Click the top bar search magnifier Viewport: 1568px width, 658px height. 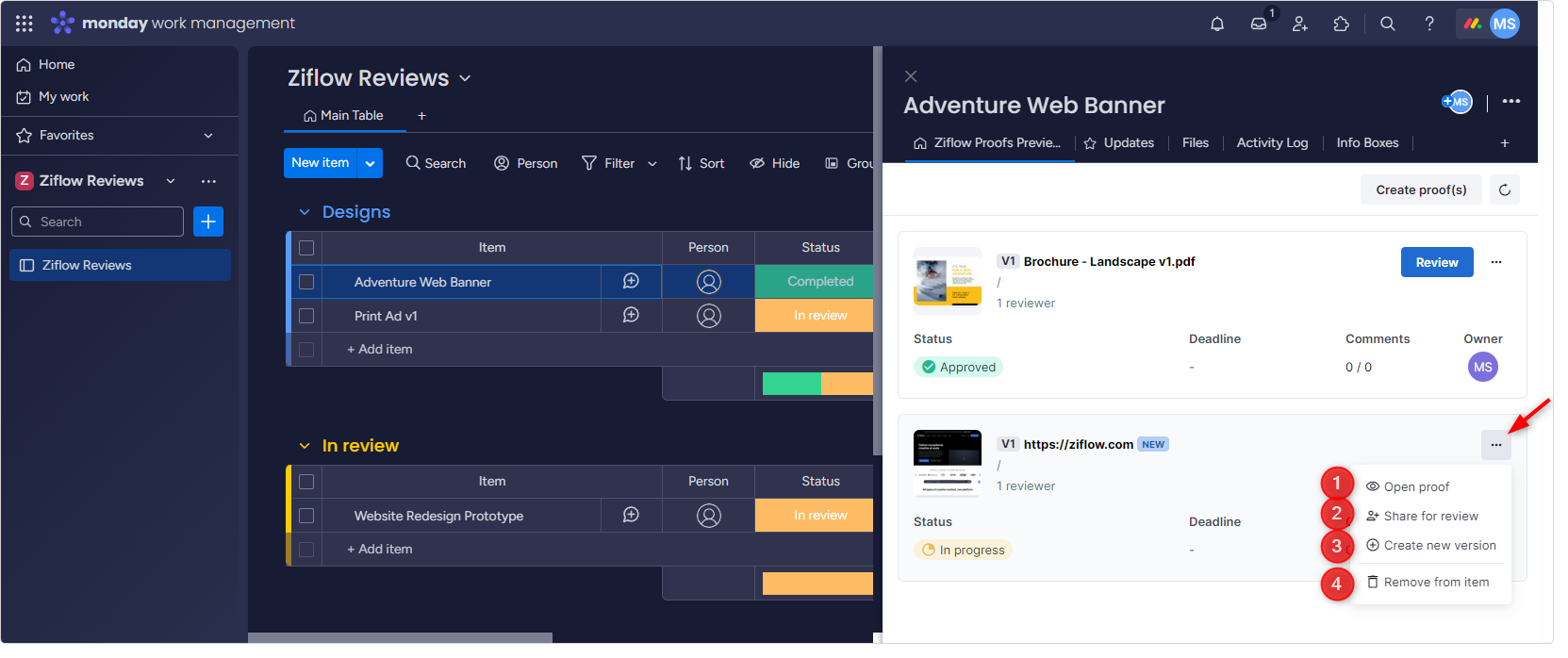click(1388, 24)
